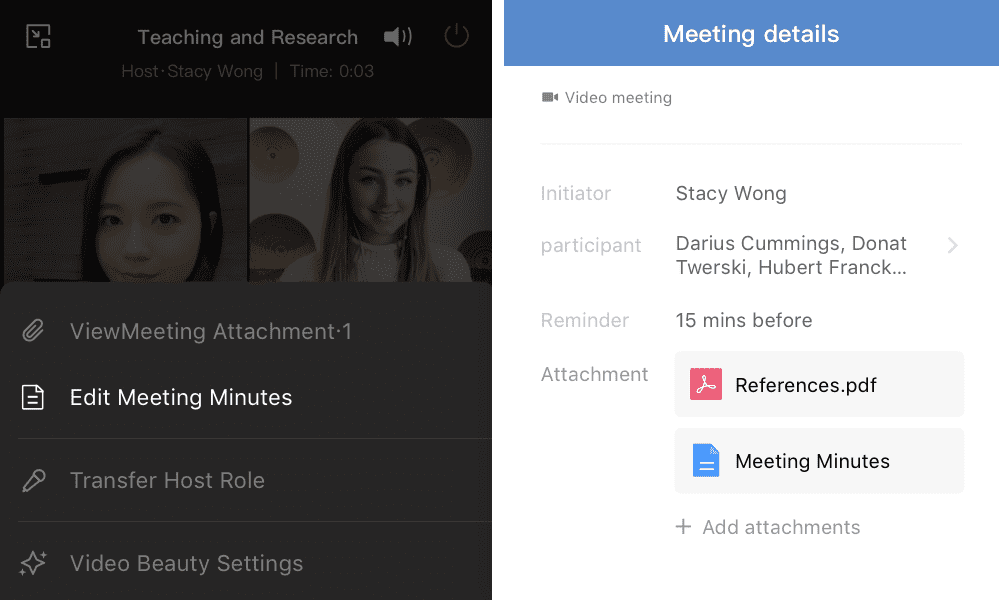
Task: Click the Initiator field label
Action: [x=575, y=193]
